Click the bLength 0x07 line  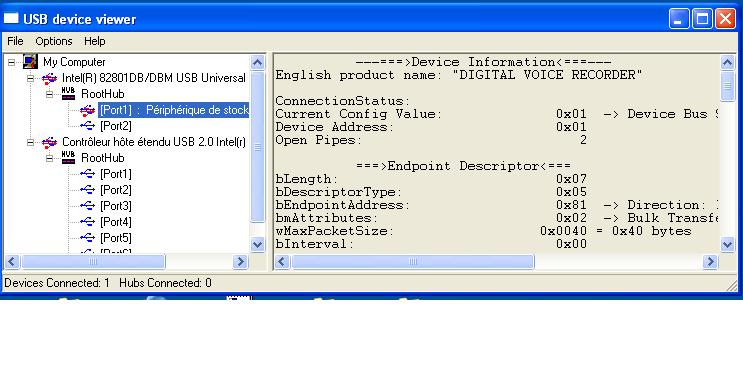431,179
